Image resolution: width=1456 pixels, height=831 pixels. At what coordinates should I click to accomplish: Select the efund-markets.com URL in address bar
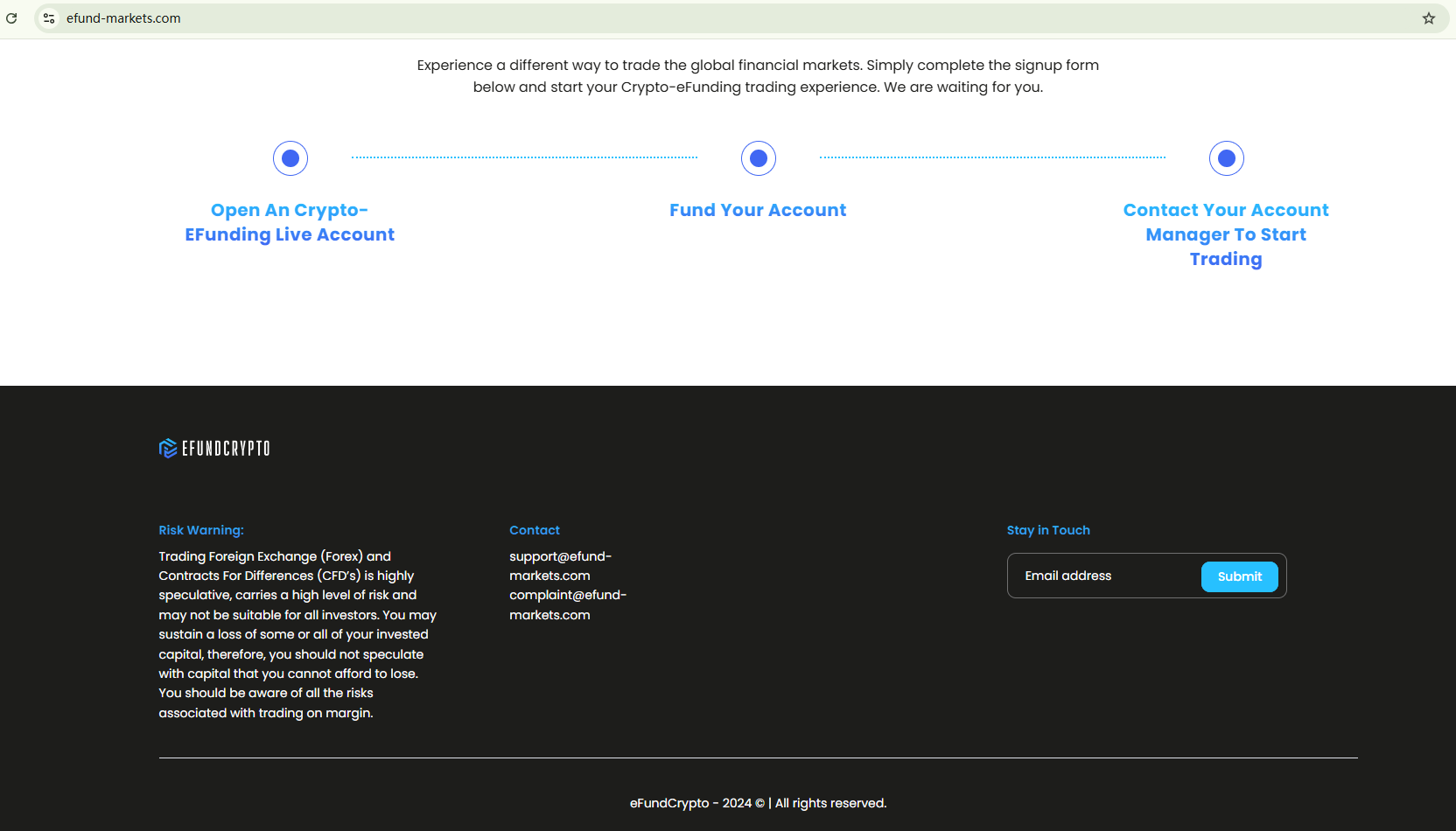coord(123,18)
